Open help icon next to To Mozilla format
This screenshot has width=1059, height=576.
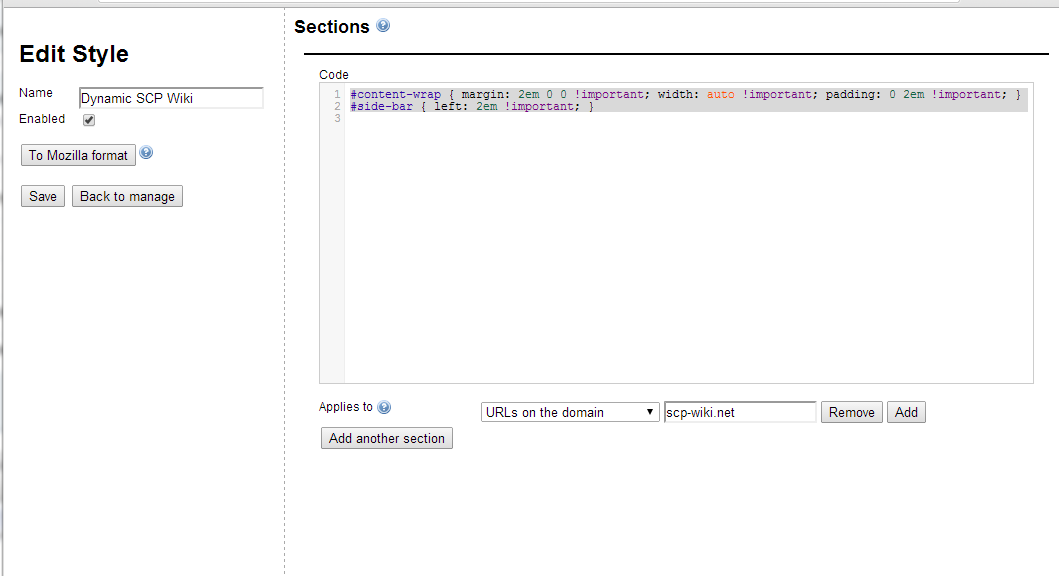[x=146, y=153]
